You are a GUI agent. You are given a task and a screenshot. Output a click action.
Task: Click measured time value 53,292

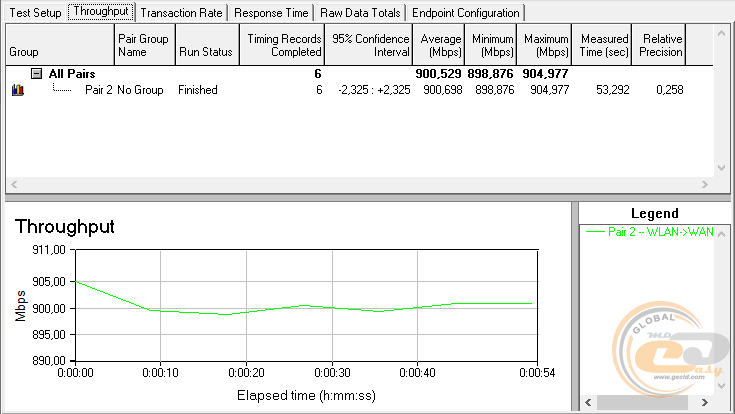coord(612,90)
